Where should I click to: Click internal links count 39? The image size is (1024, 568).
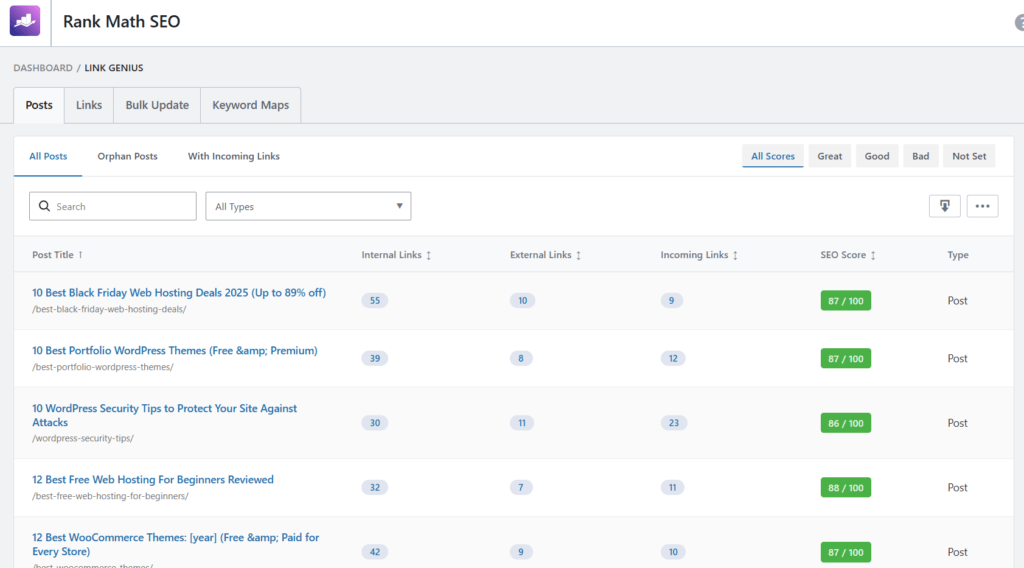click(x=375, y=358)
